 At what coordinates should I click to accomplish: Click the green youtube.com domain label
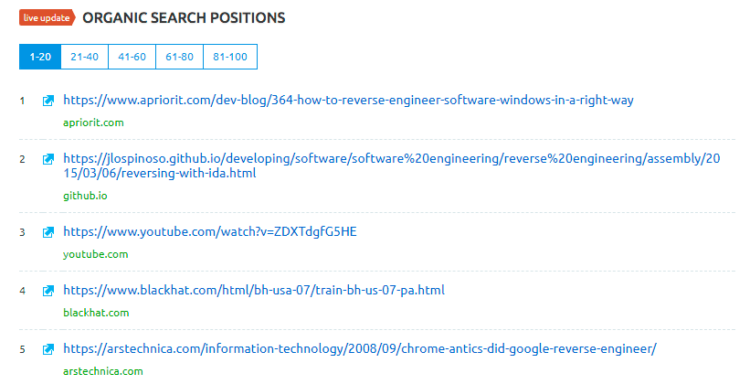(x=96, y=254)
